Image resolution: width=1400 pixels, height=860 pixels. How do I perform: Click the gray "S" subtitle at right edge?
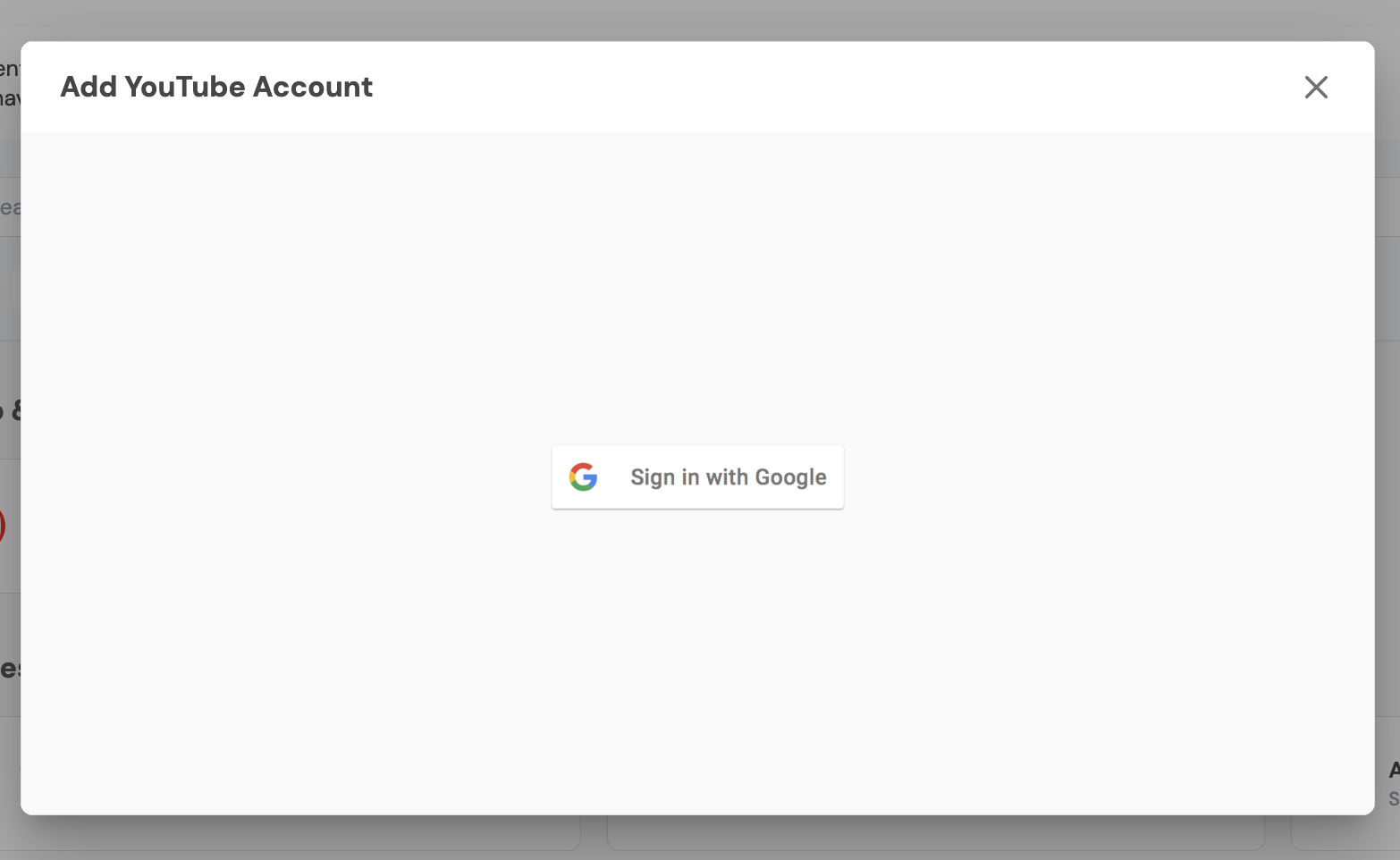[x=1394, y=798]
